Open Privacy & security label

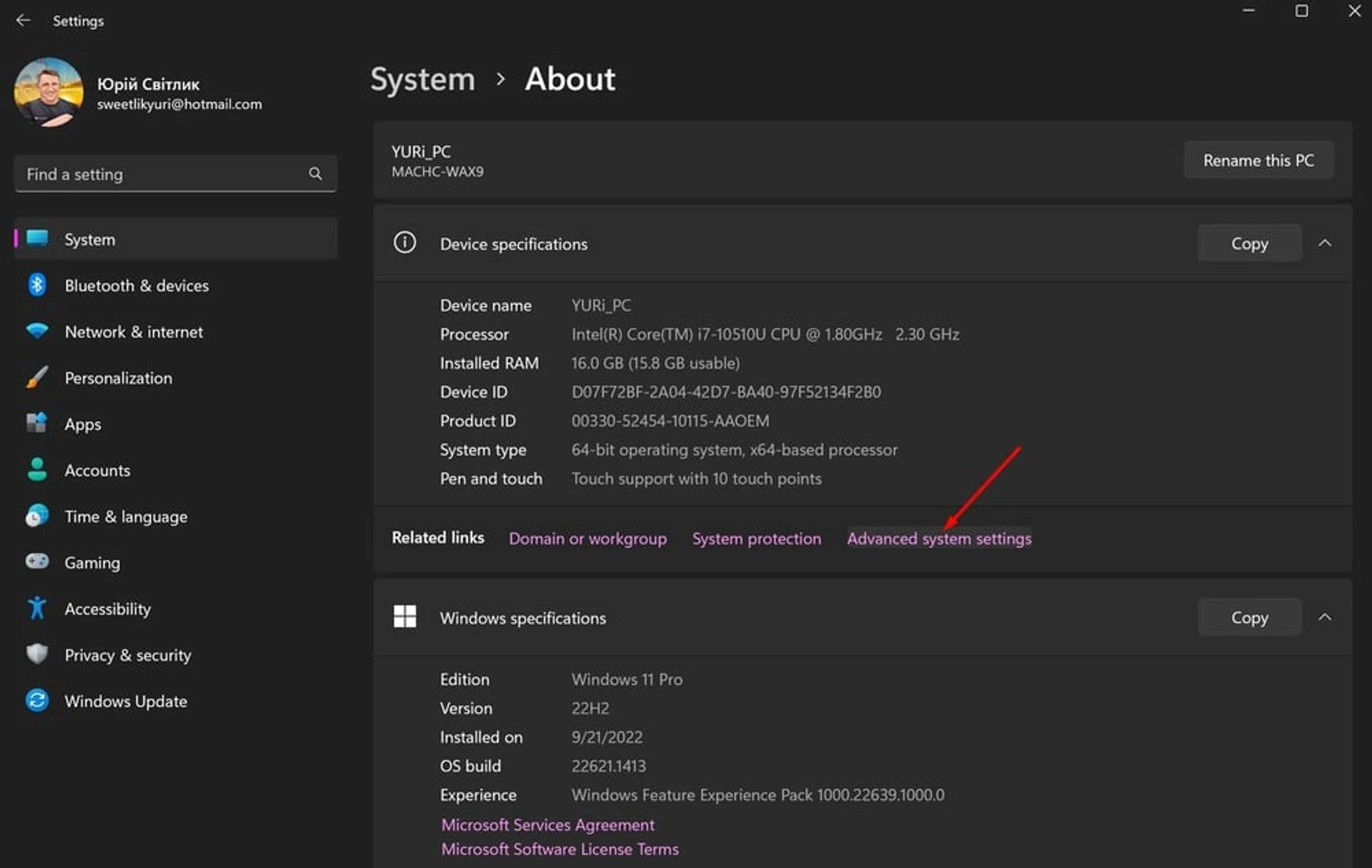coord(128,655)
